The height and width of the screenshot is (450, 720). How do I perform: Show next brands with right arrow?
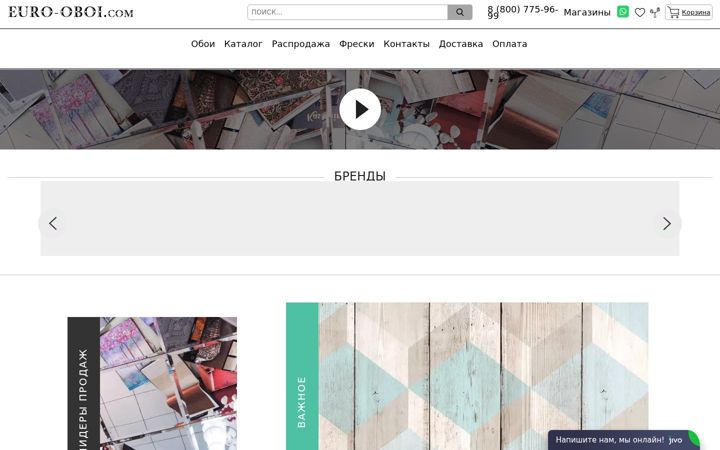point(667,224)
